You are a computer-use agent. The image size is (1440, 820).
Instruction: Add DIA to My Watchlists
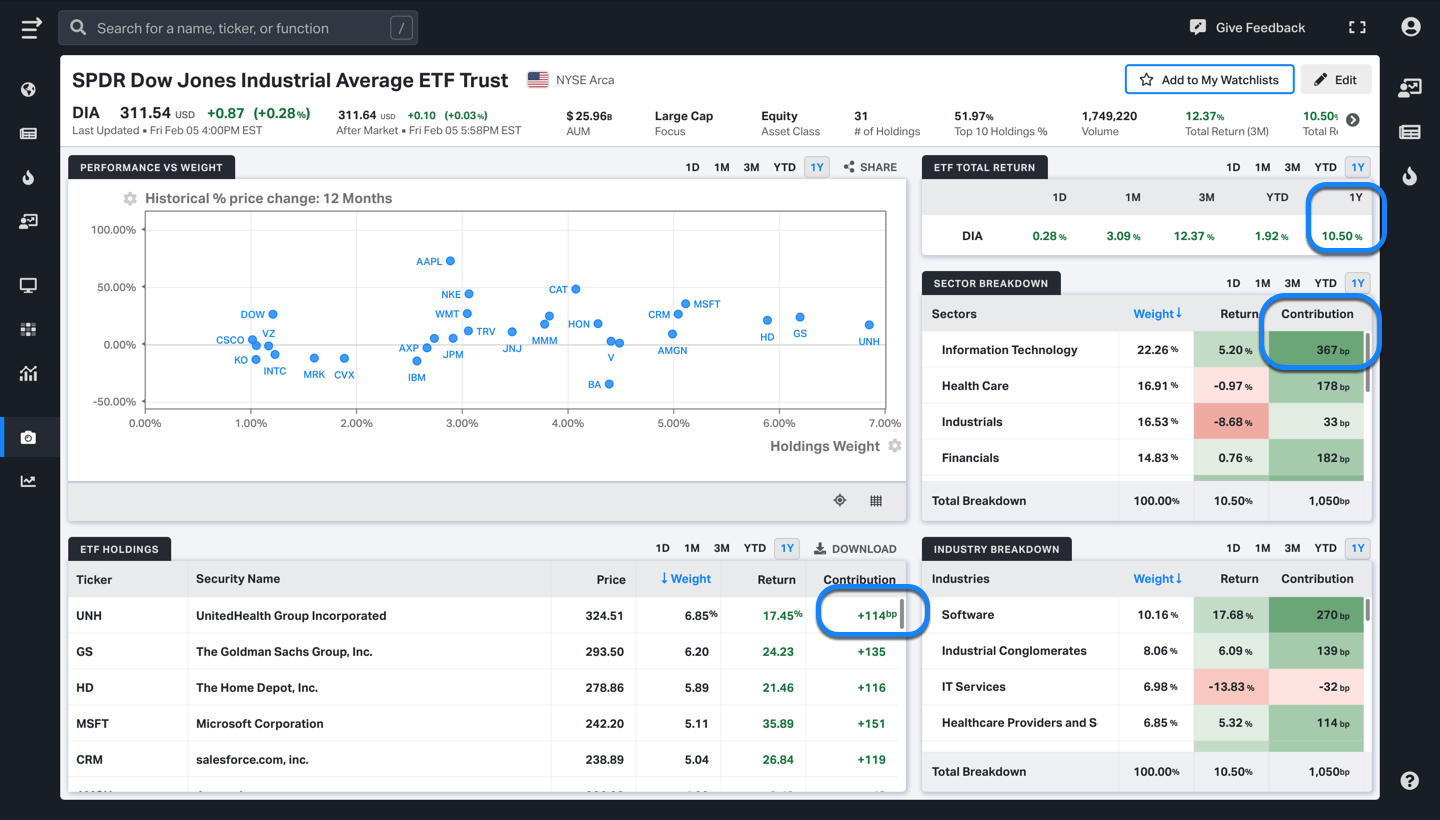(1209, 80)
